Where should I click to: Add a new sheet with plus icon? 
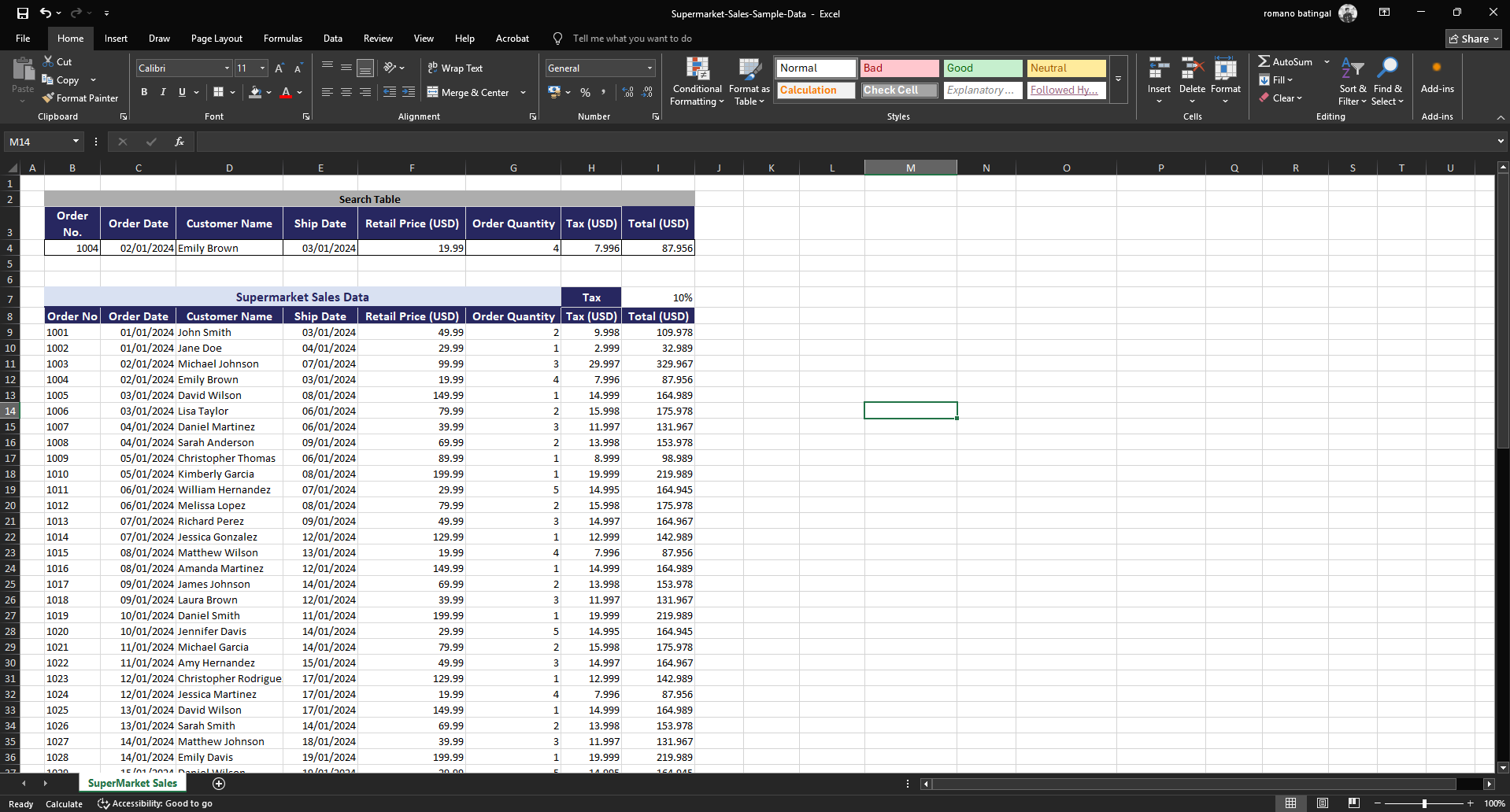coord(219,784)
